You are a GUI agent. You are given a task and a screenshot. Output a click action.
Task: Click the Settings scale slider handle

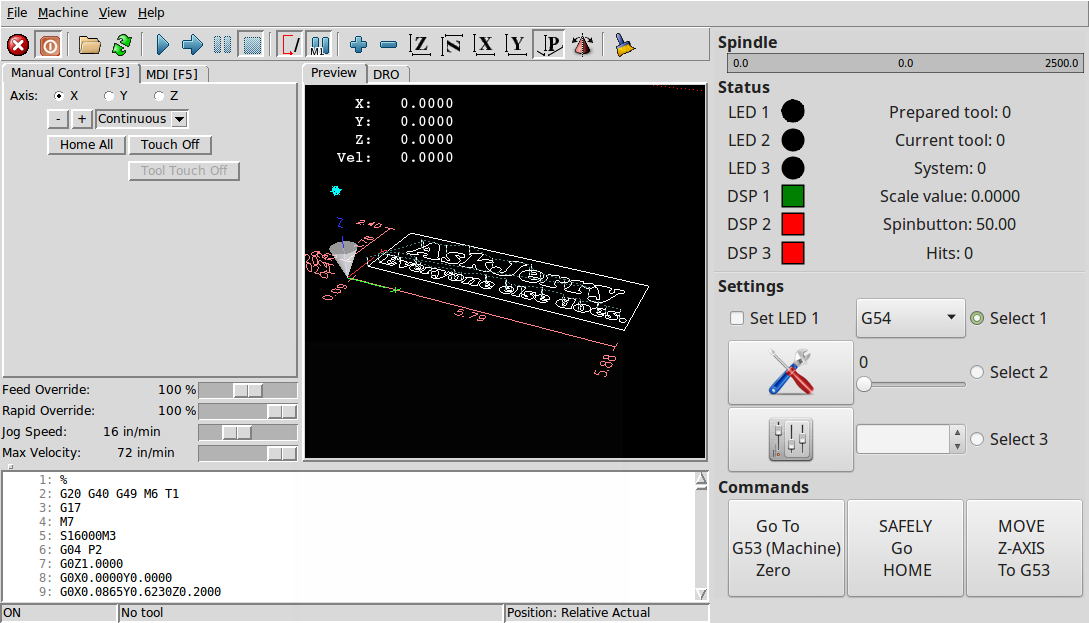864,384
